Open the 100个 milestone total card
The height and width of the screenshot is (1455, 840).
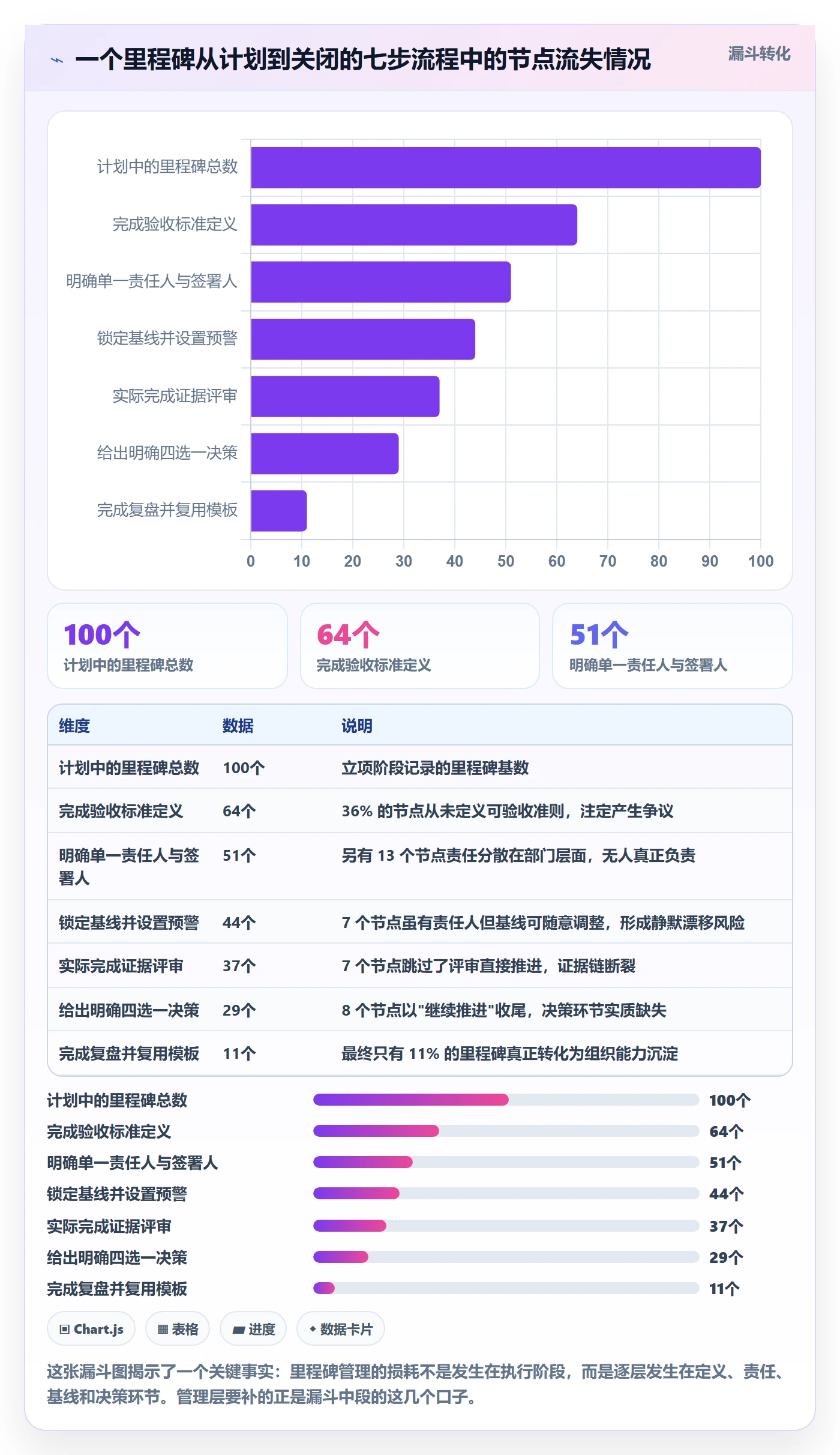[167, 646]
